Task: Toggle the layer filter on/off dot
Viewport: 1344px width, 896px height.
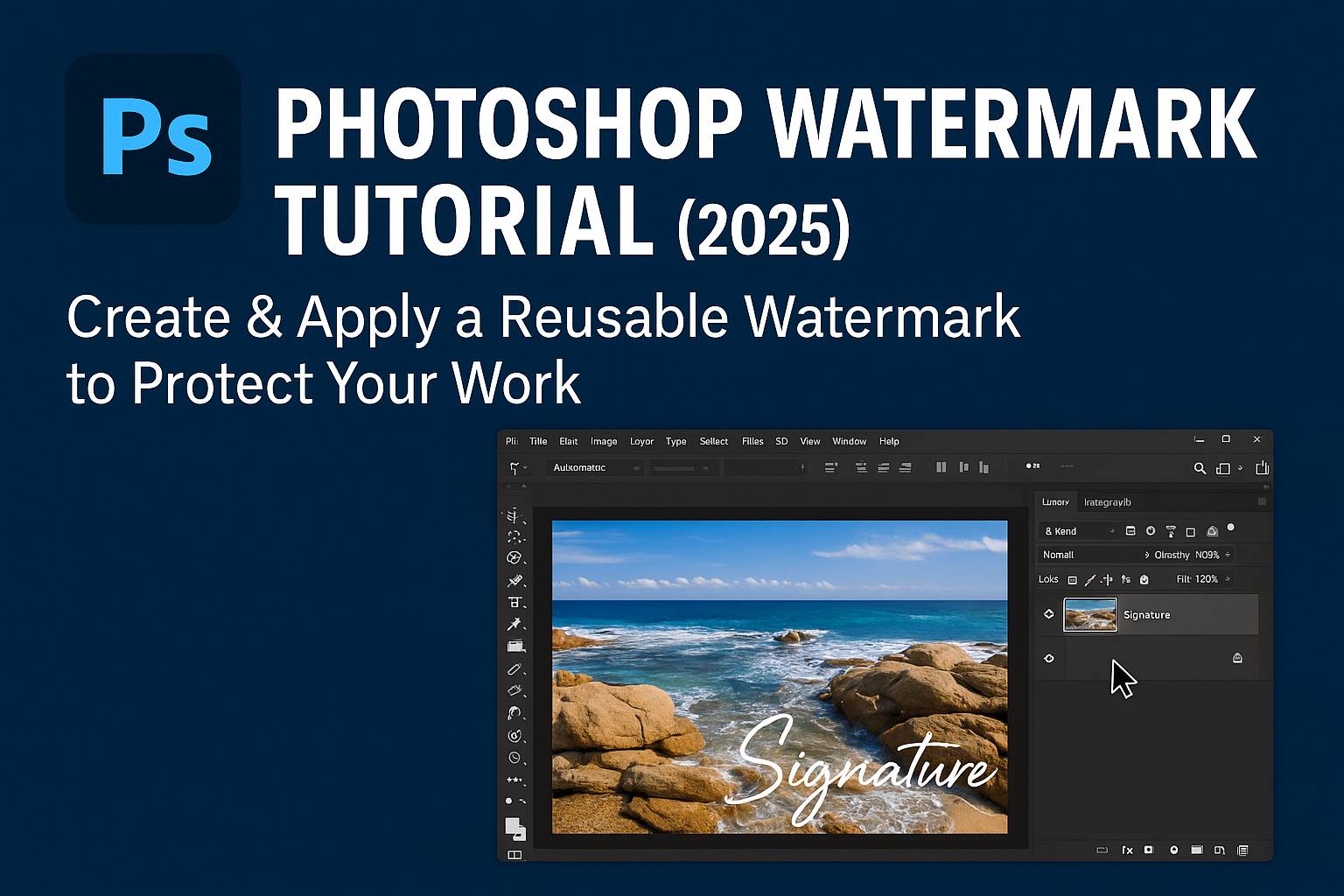Action: click(x=1230, y=528)
